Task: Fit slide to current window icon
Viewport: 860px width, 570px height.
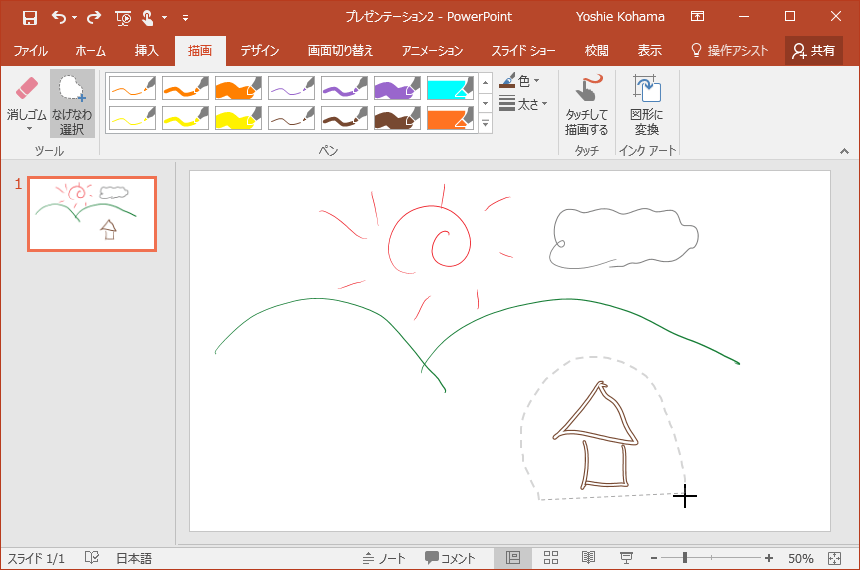Action: pyautogui.click(x=834, y=558)
